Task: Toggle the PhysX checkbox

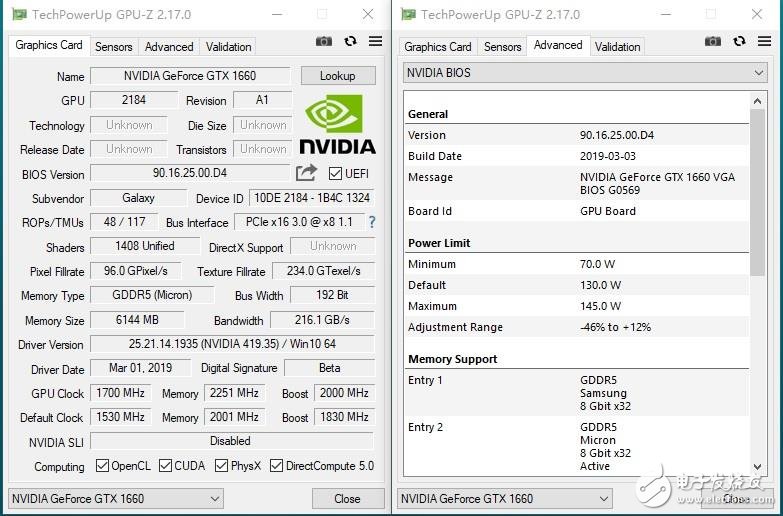Action: click(221, 466)
